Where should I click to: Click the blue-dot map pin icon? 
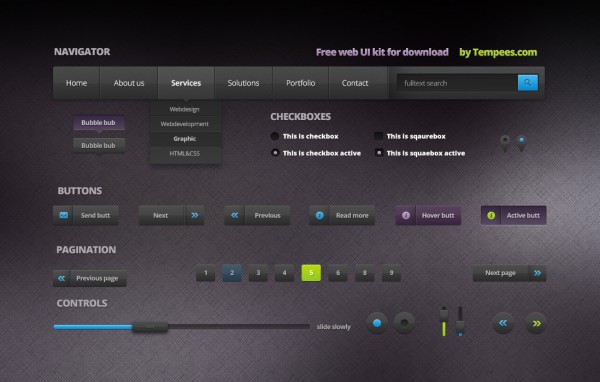pyautogui.click(x=521, y=143)
